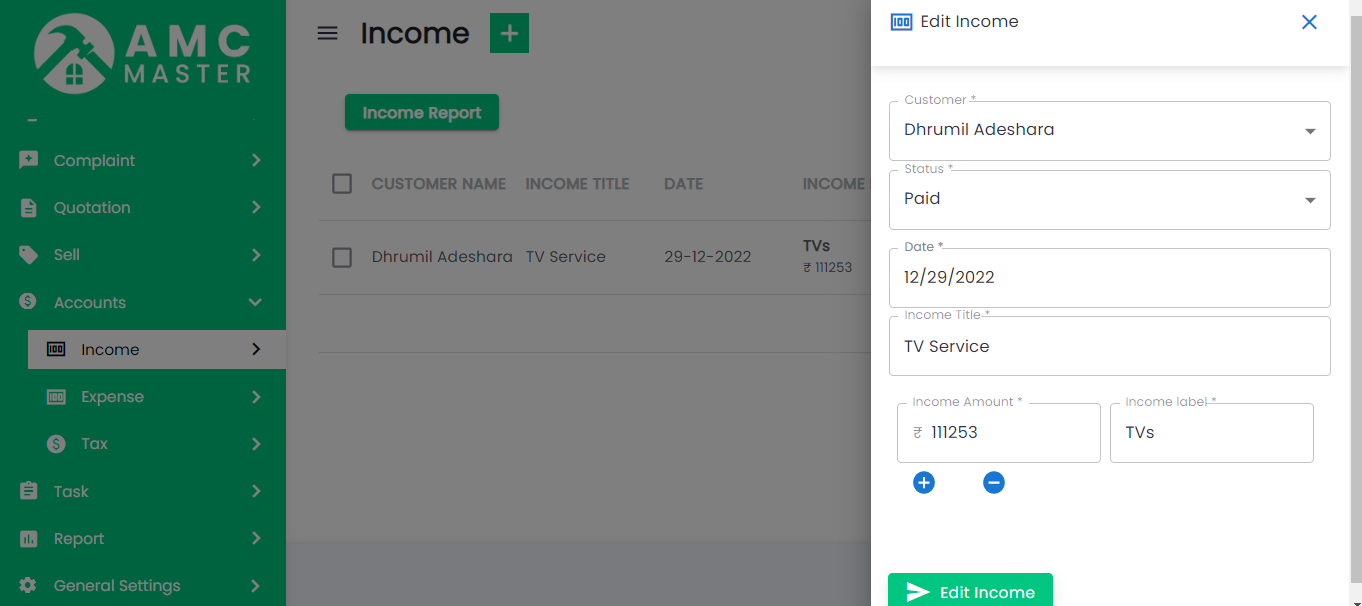Click the Income Report button
This screenshot has width=1362, height=606.
coord(421,113)
